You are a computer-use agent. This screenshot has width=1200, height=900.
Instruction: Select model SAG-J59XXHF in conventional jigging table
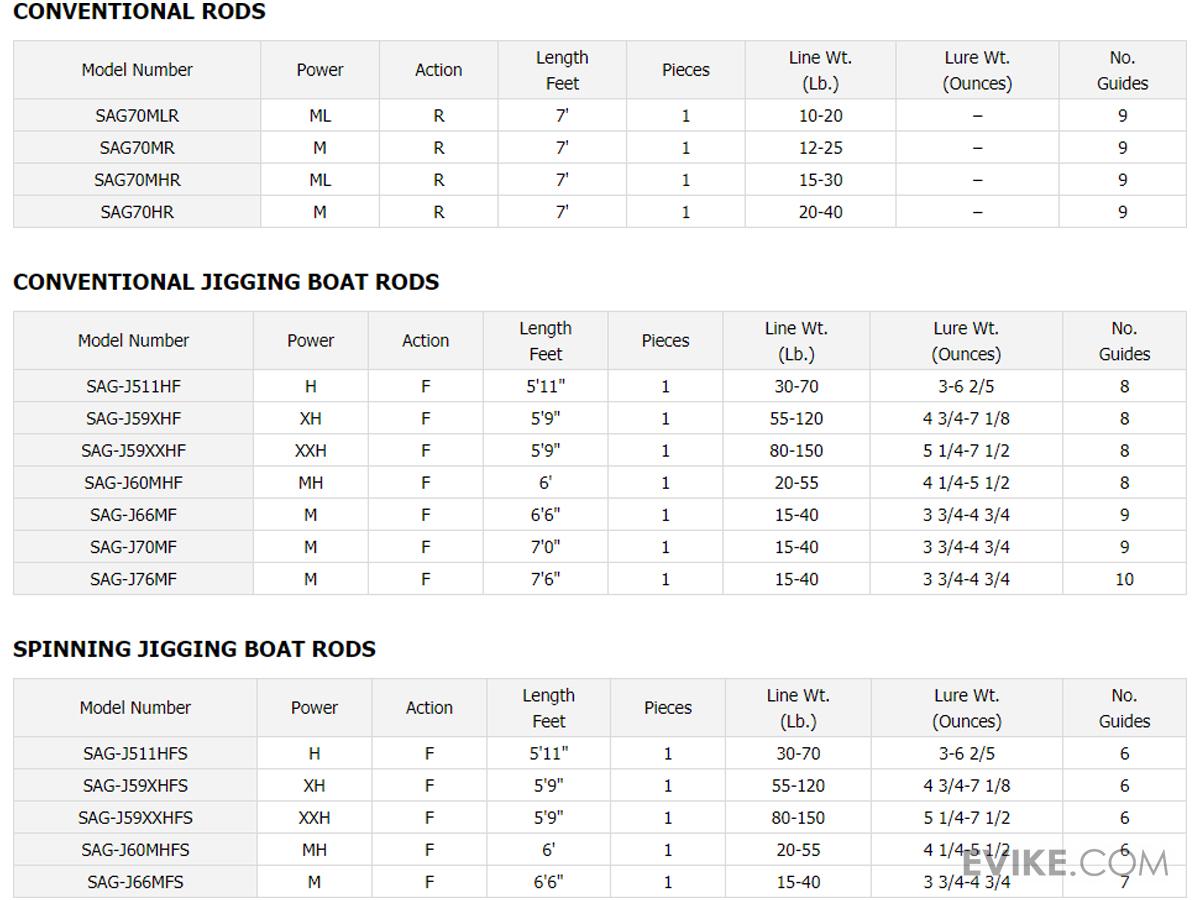pyautogui.click(x=134, y=451)
